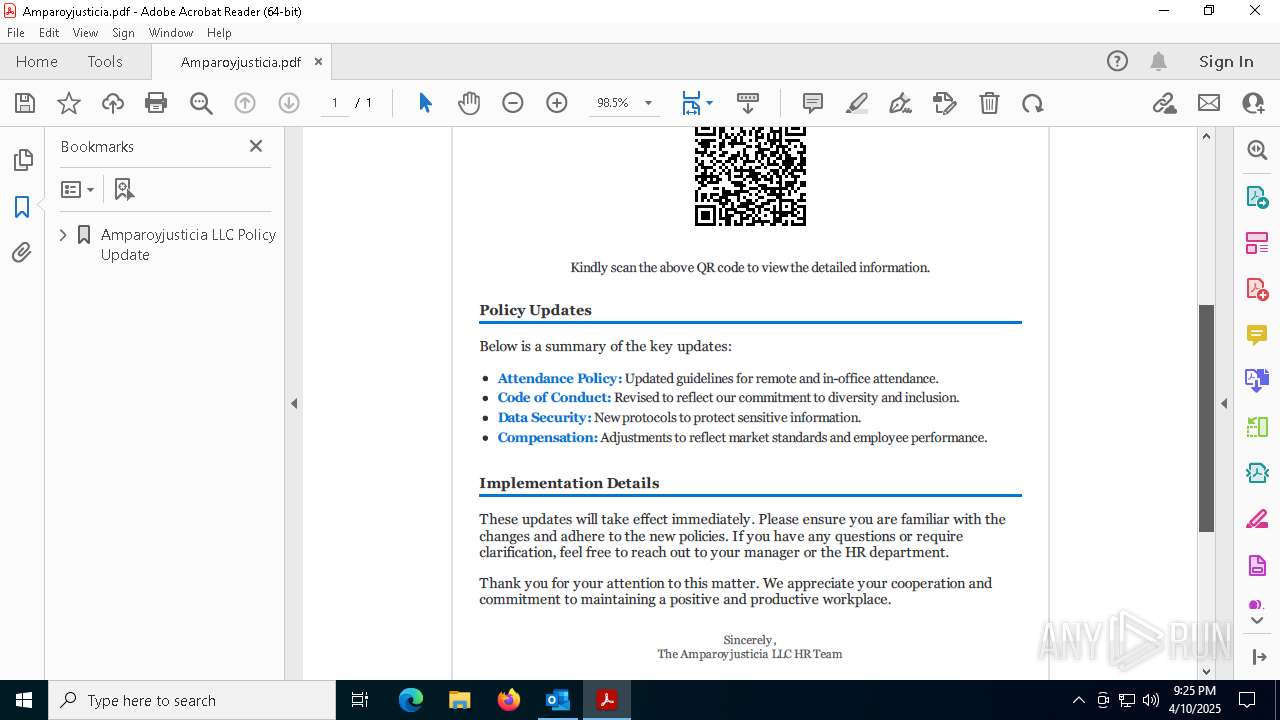Select the Highlight text pen tool
This screenshot has width=1280, height=720.
pyautogui.click(x=857, y=103)
